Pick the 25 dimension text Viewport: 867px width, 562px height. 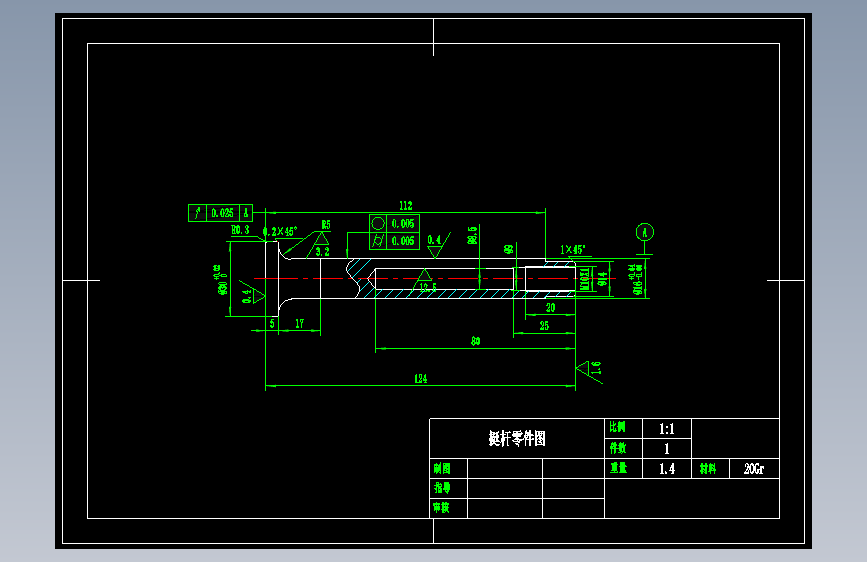[x=544, y=326]
